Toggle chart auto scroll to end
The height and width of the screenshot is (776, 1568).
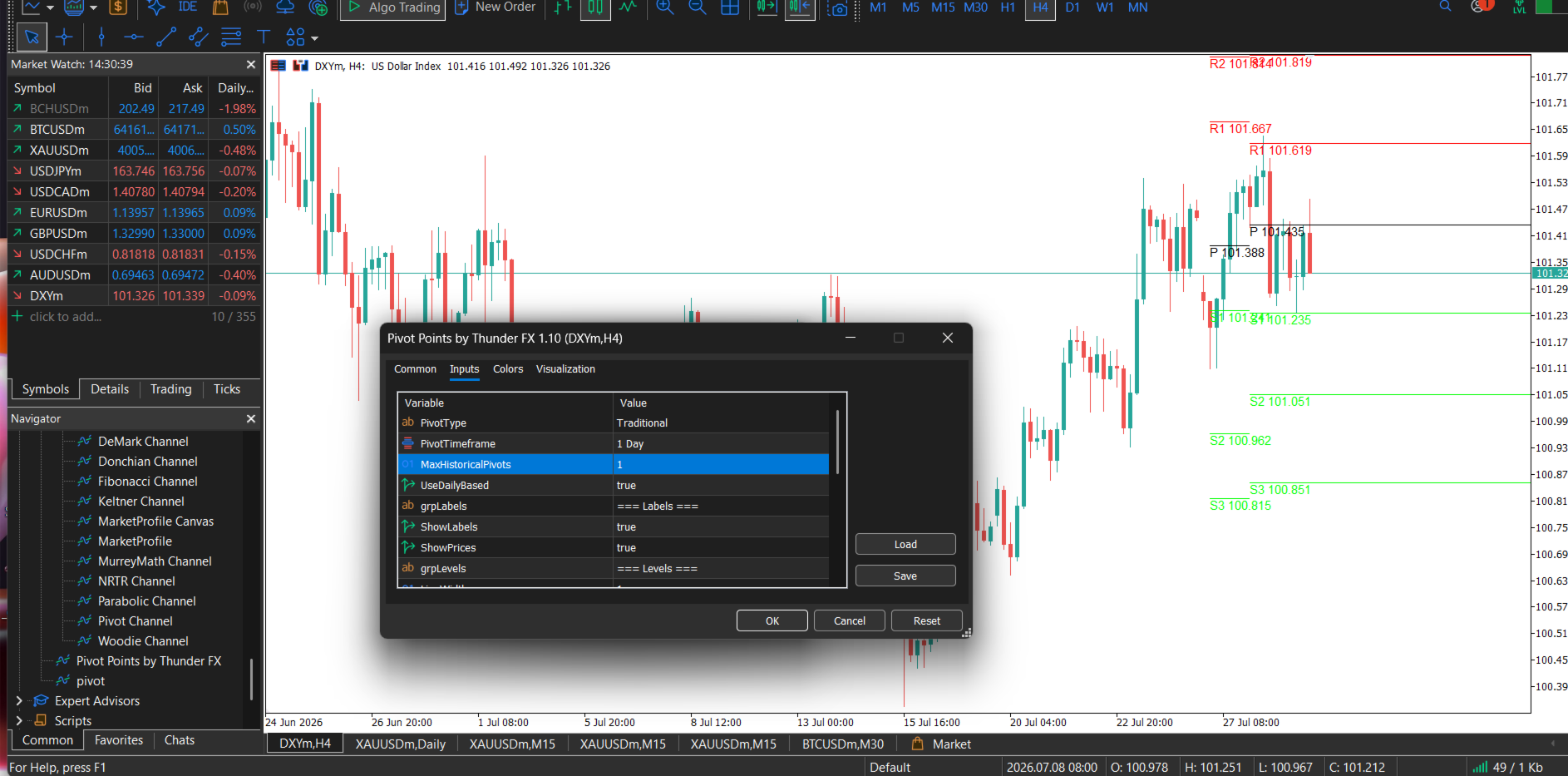pos(767,7)
